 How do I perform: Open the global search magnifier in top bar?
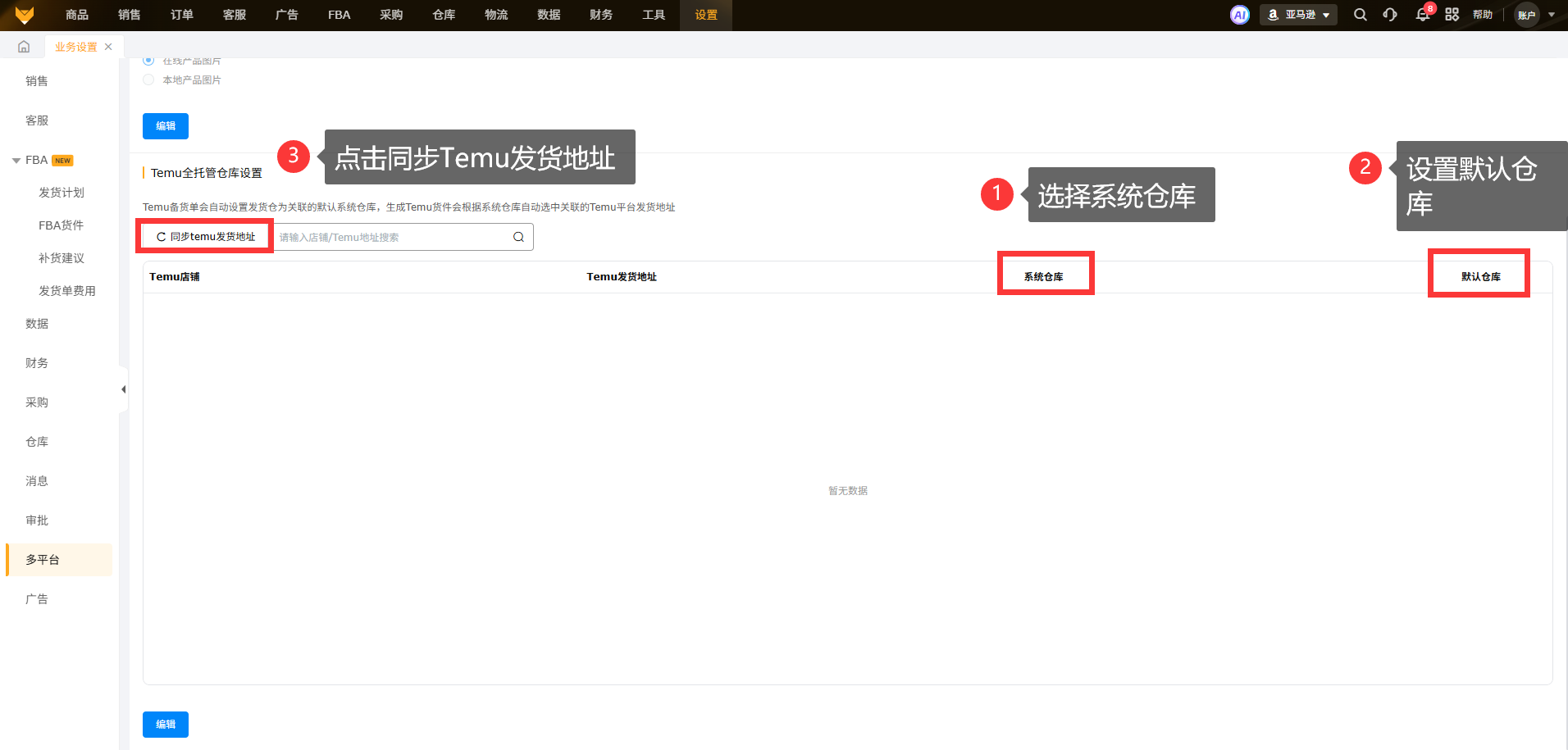1360,15
